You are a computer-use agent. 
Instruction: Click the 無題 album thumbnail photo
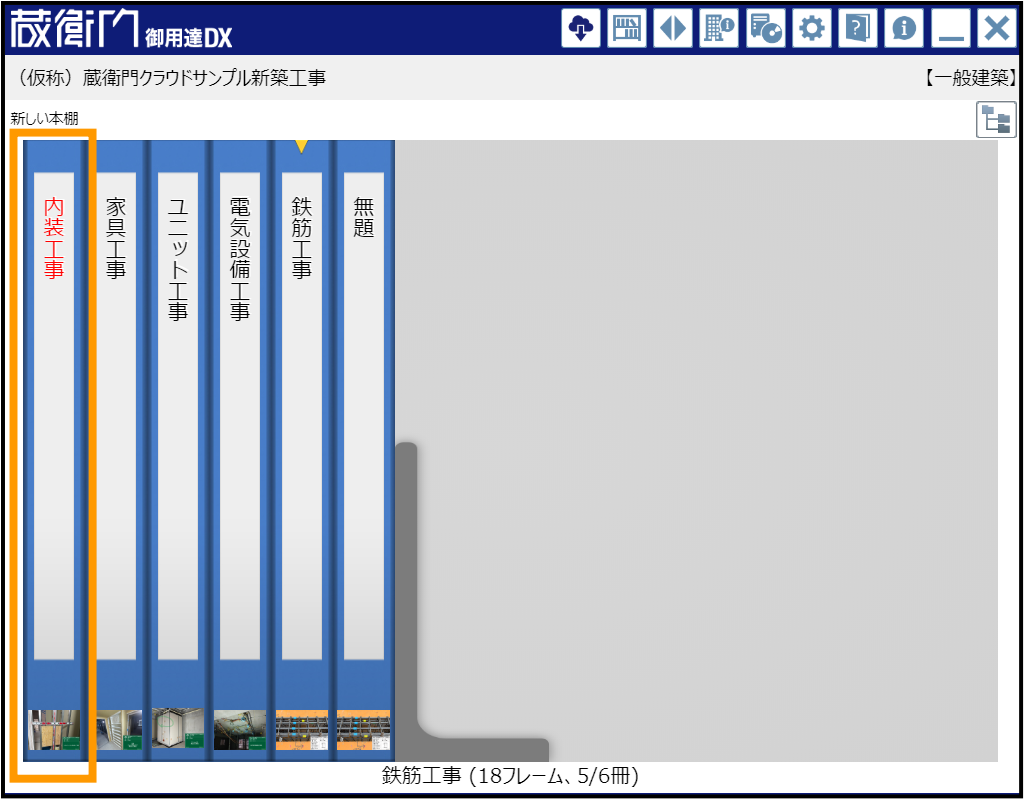[x=364, y=730]
